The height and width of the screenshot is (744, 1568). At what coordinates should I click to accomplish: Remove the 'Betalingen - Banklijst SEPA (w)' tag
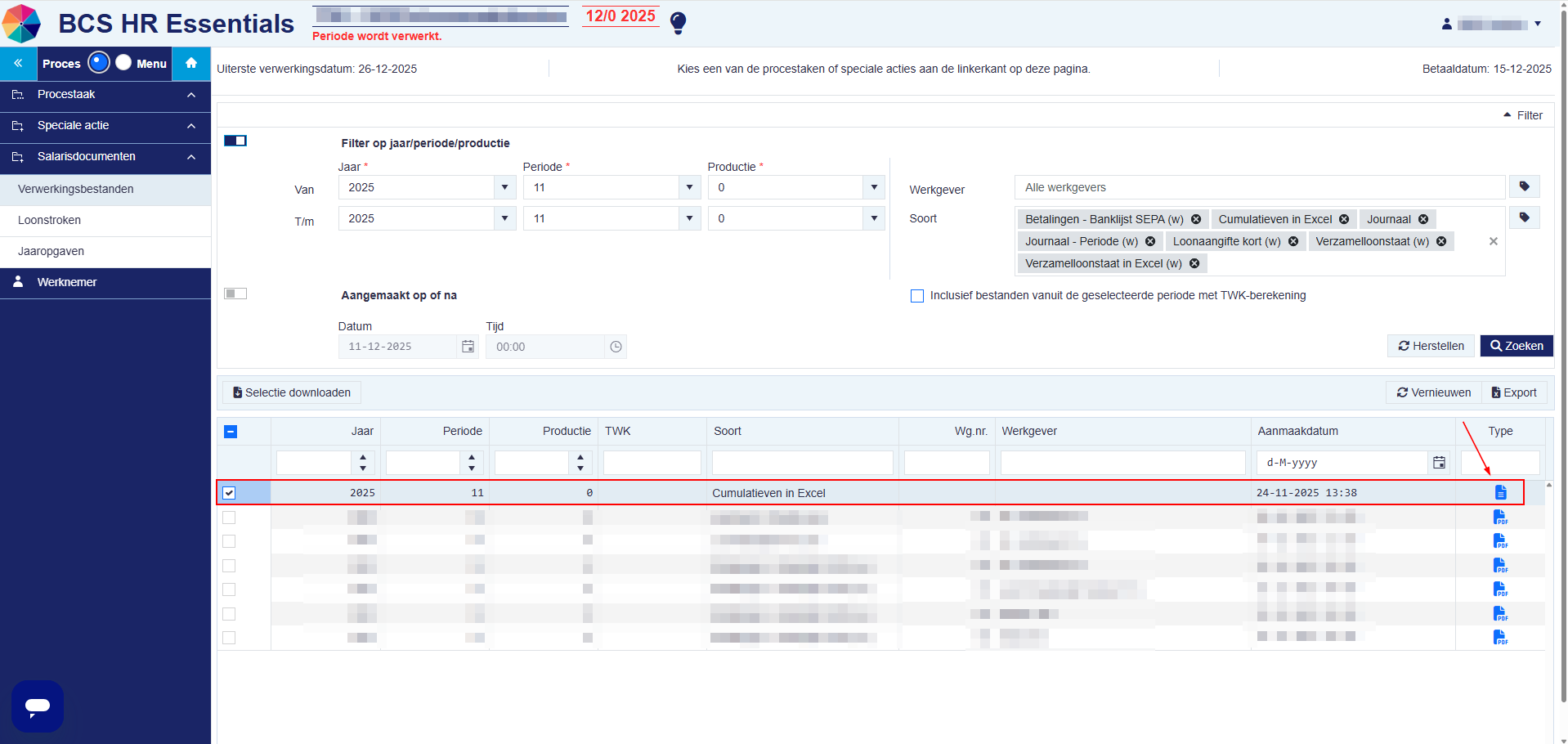[x=1196, y=219]
